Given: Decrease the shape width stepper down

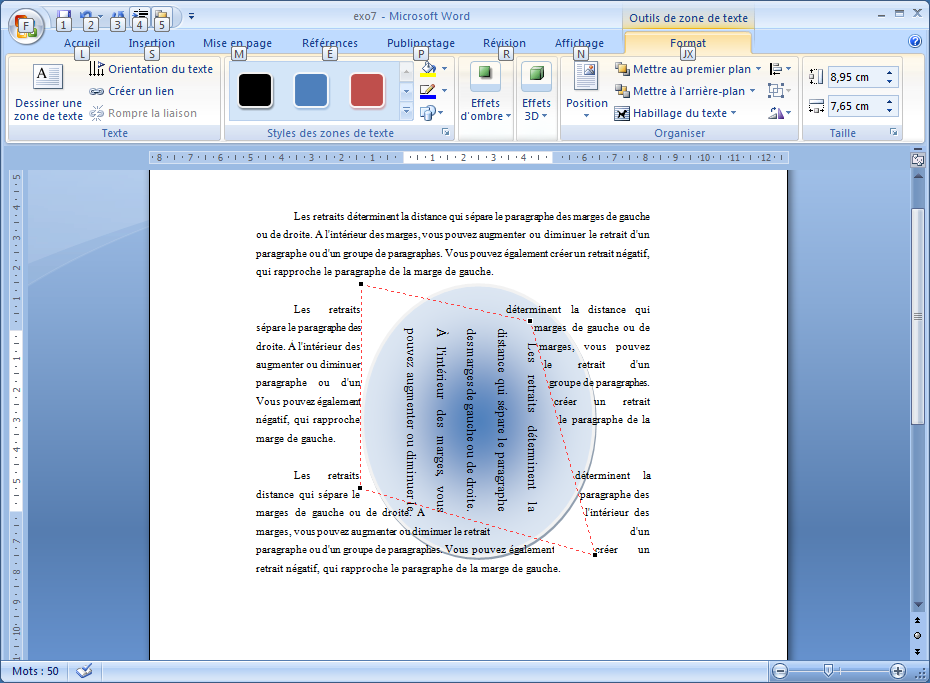Looking at the screenshot, I should pos(890,111).
